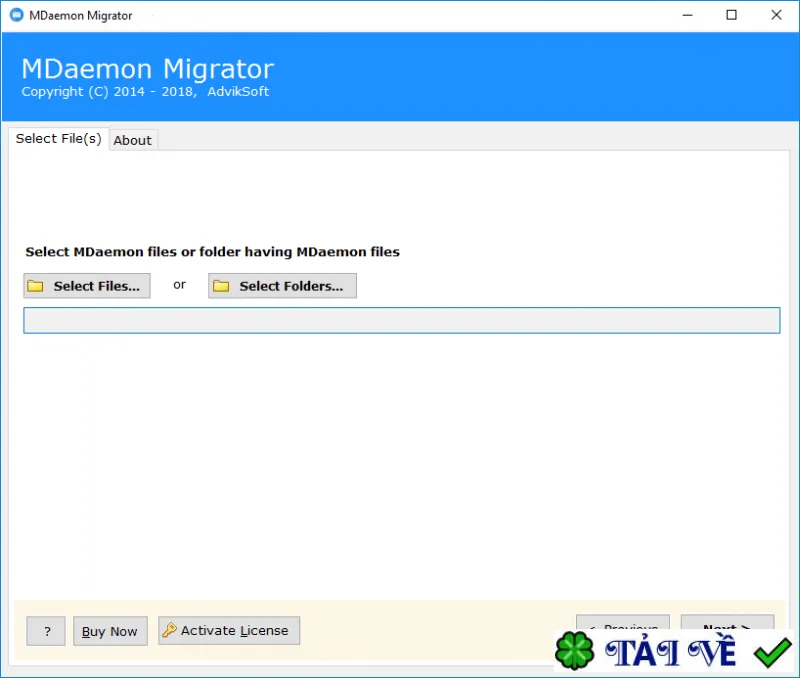Switch to the About tab

click(133, 140)
